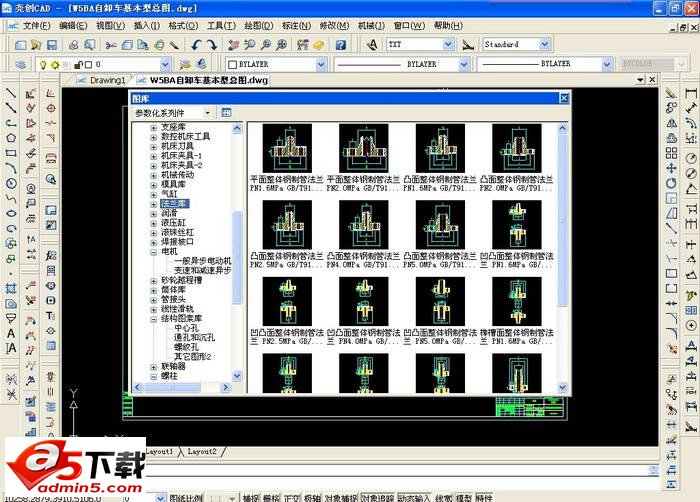Click the Redo arrow icon
The width and height of the screenshot is (700, 502).
(213, 45)
